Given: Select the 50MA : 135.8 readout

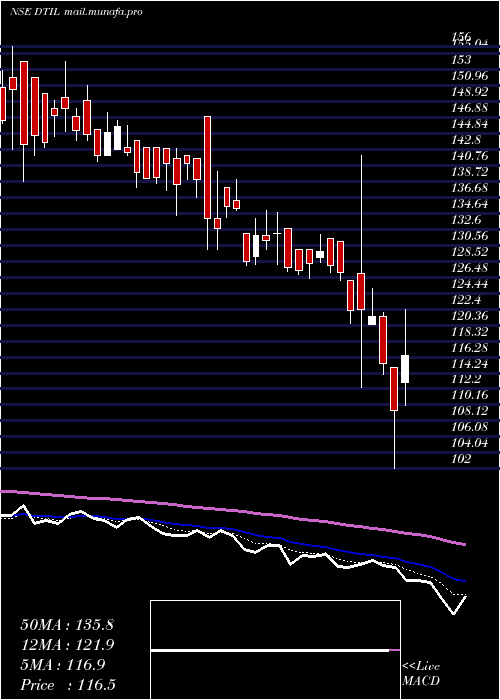Looking at the screenshot, I should click(x=67, y=625).
